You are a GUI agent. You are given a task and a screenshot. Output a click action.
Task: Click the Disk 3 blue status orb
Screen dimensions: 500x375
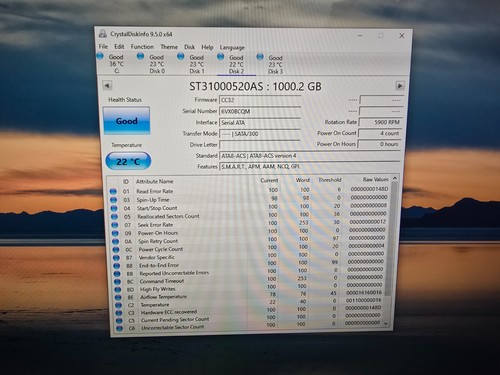(260, 57)
